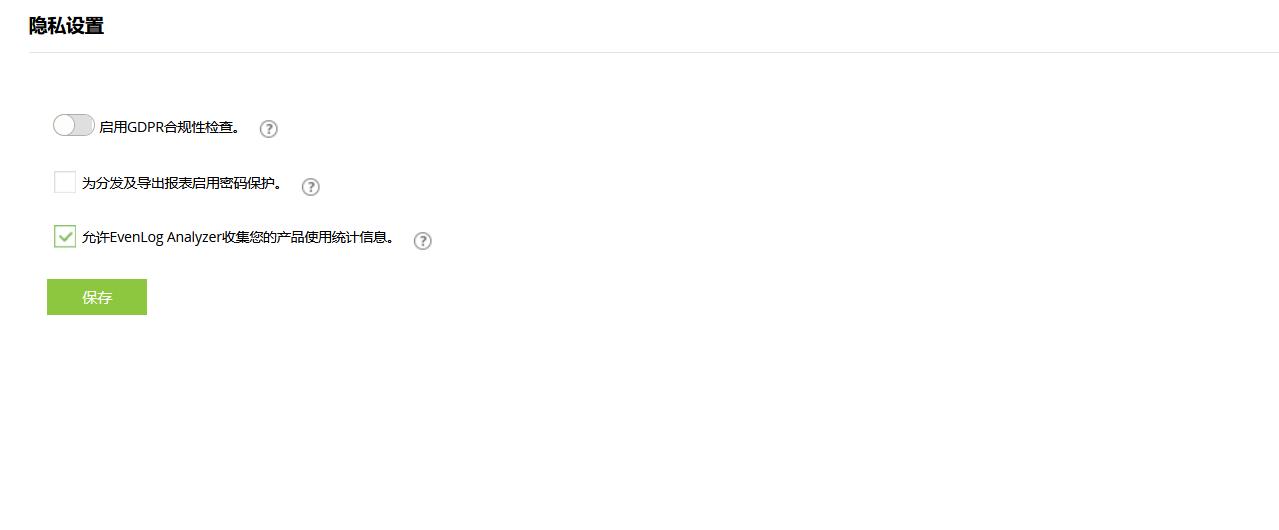1279x530 pixels.
Task: Click the 允许EvenLog Analyzer收集 statistics label text
Action: click(x=237, y=238)
